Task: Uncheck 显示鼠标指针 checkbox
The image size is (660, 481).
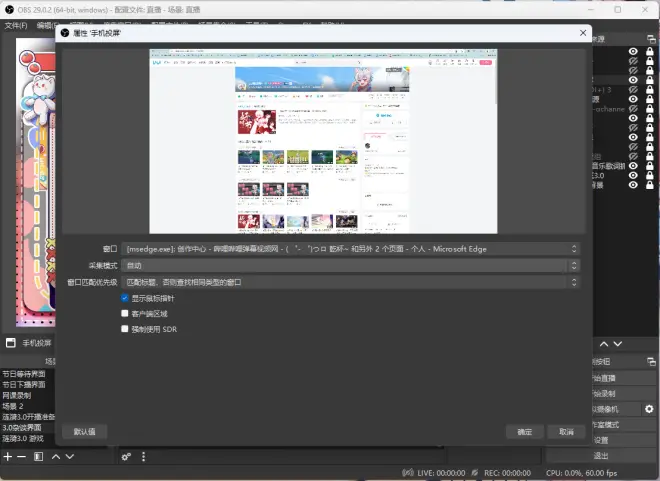Action: click(x=125, y=298)
